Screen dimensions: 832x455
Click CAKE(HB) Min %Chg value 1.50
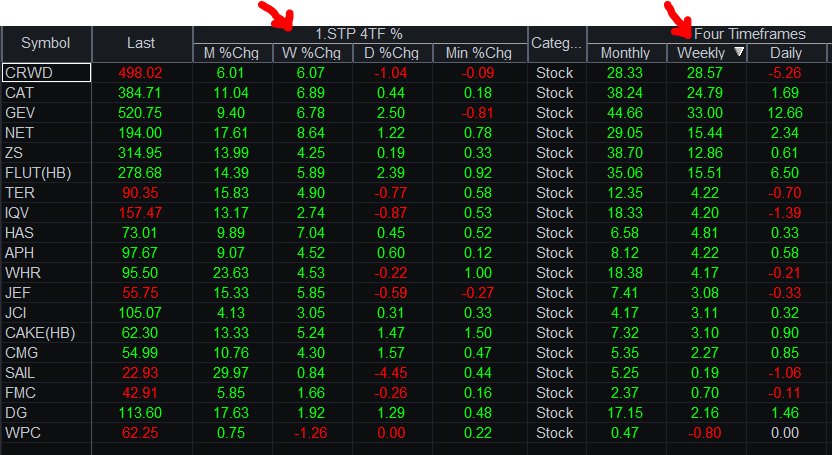(x=478, y=333)
